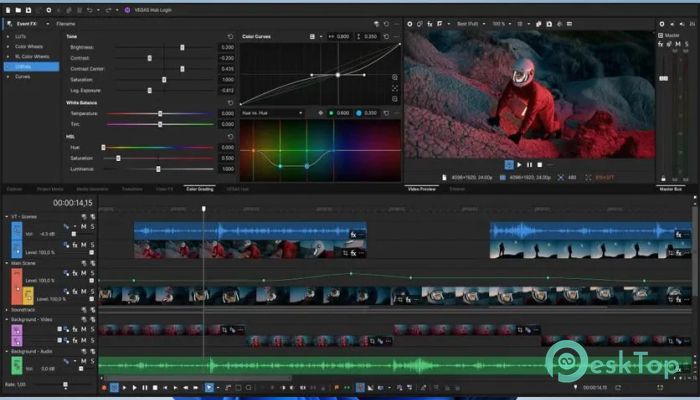Open Master bus FX
700x400 pixels.
tap(661, 44)
